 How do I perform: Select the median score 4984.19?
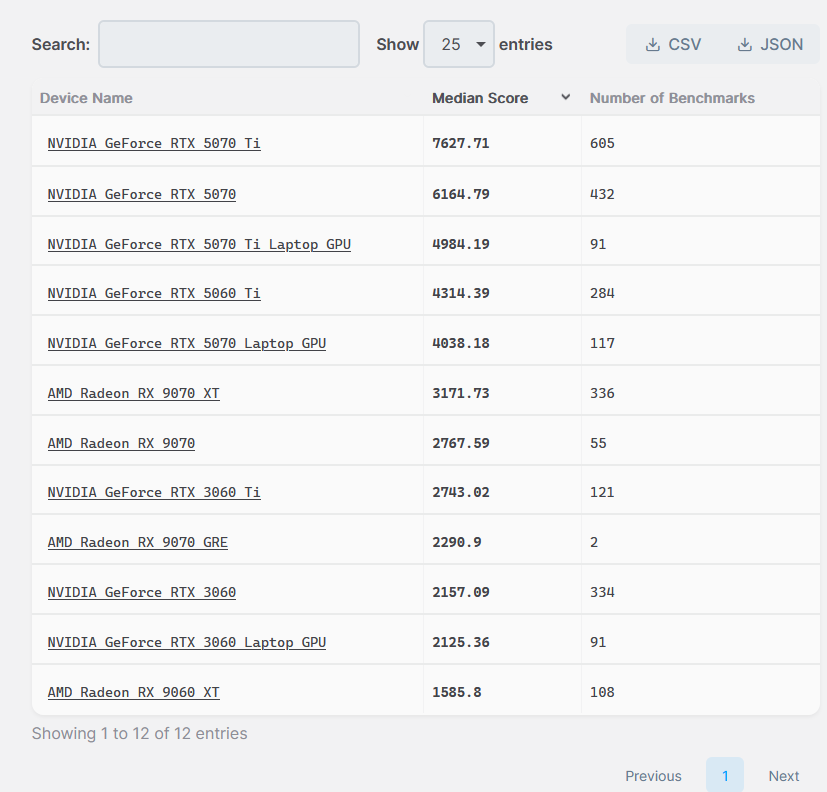click(461, 244)
